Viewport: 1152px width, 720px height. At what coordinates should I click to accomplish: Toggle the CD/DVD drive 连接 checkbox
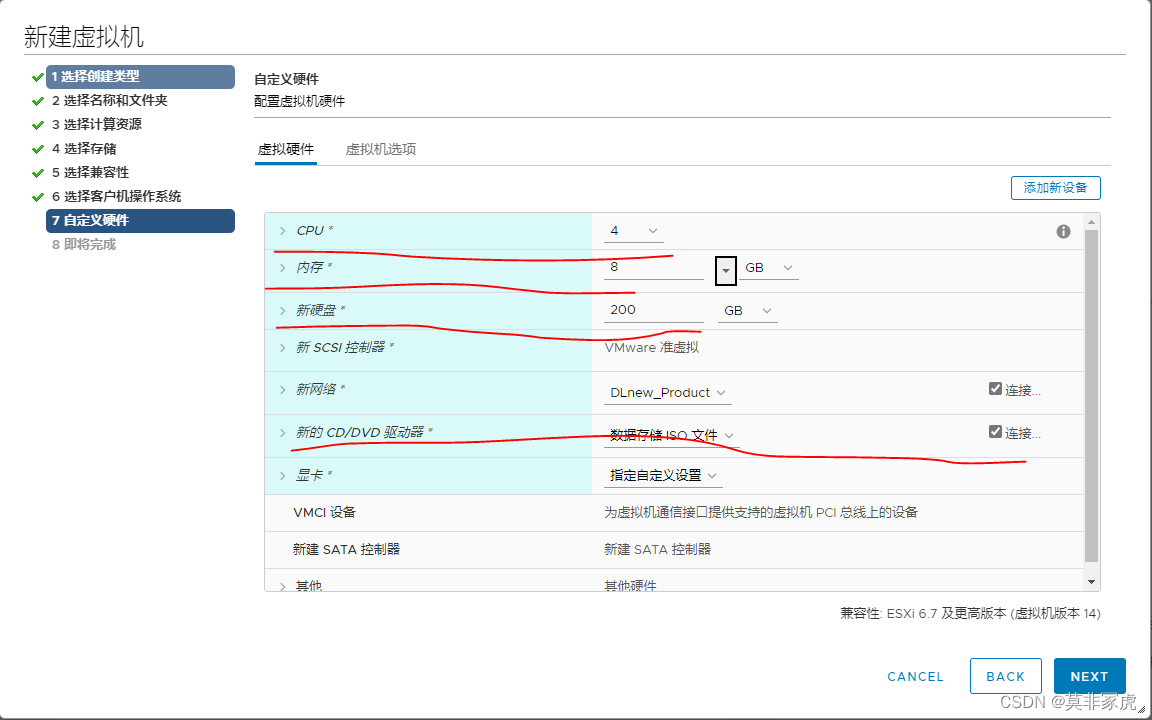996,431
